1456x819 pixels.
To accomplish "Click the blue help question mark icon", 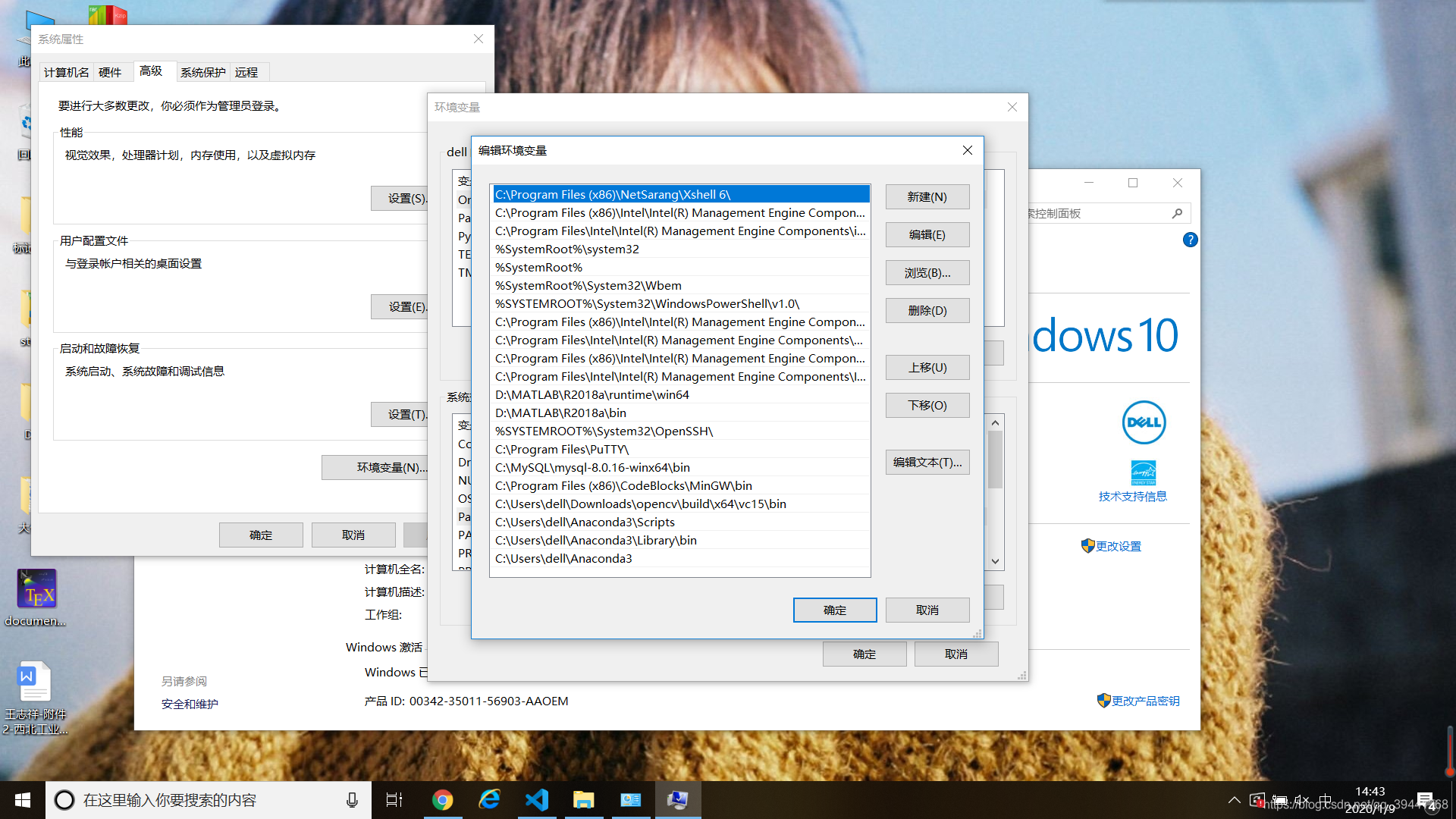I will pyautogui.click(x=1190, y=240).
